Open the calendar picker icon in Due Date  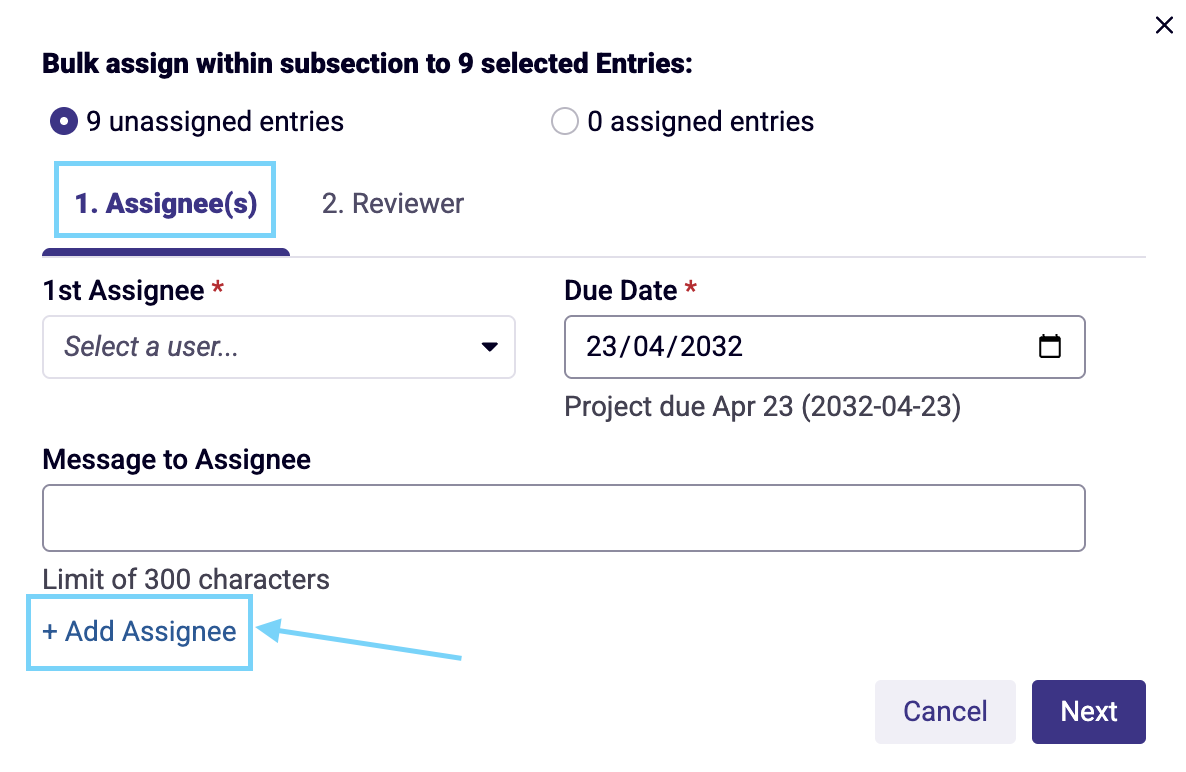click(x=1049, y=346)
